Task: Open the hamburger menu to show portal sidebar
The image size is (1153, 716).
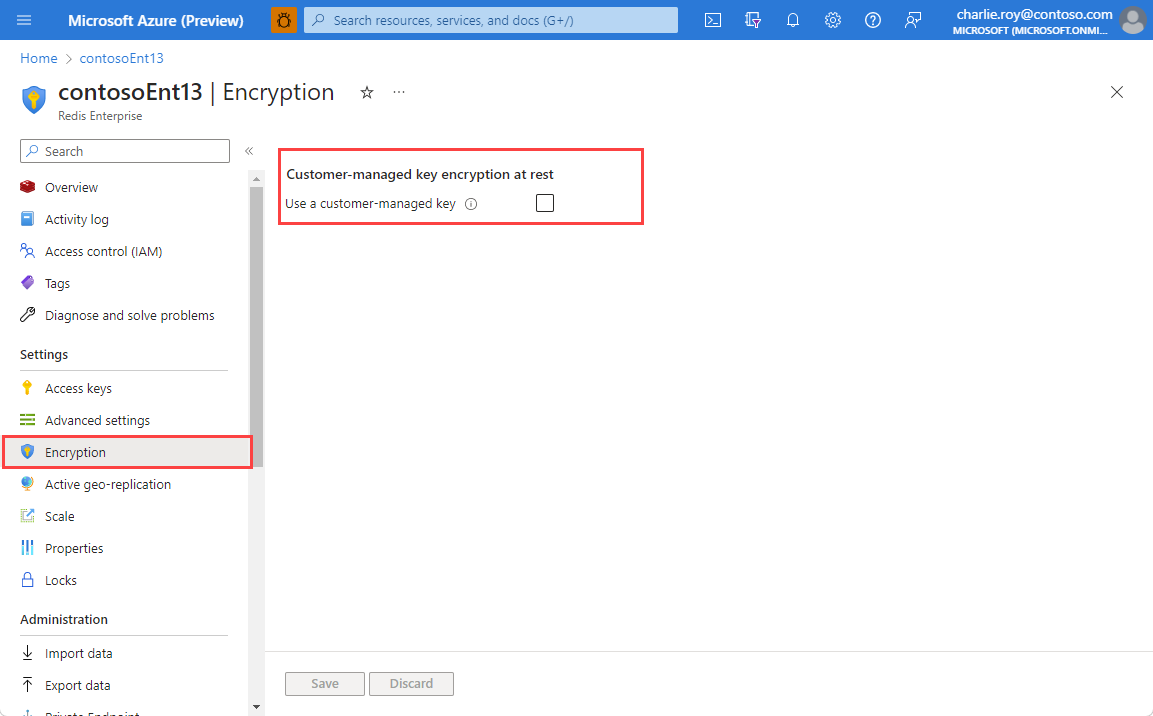Action: click(x=24, y=20)
